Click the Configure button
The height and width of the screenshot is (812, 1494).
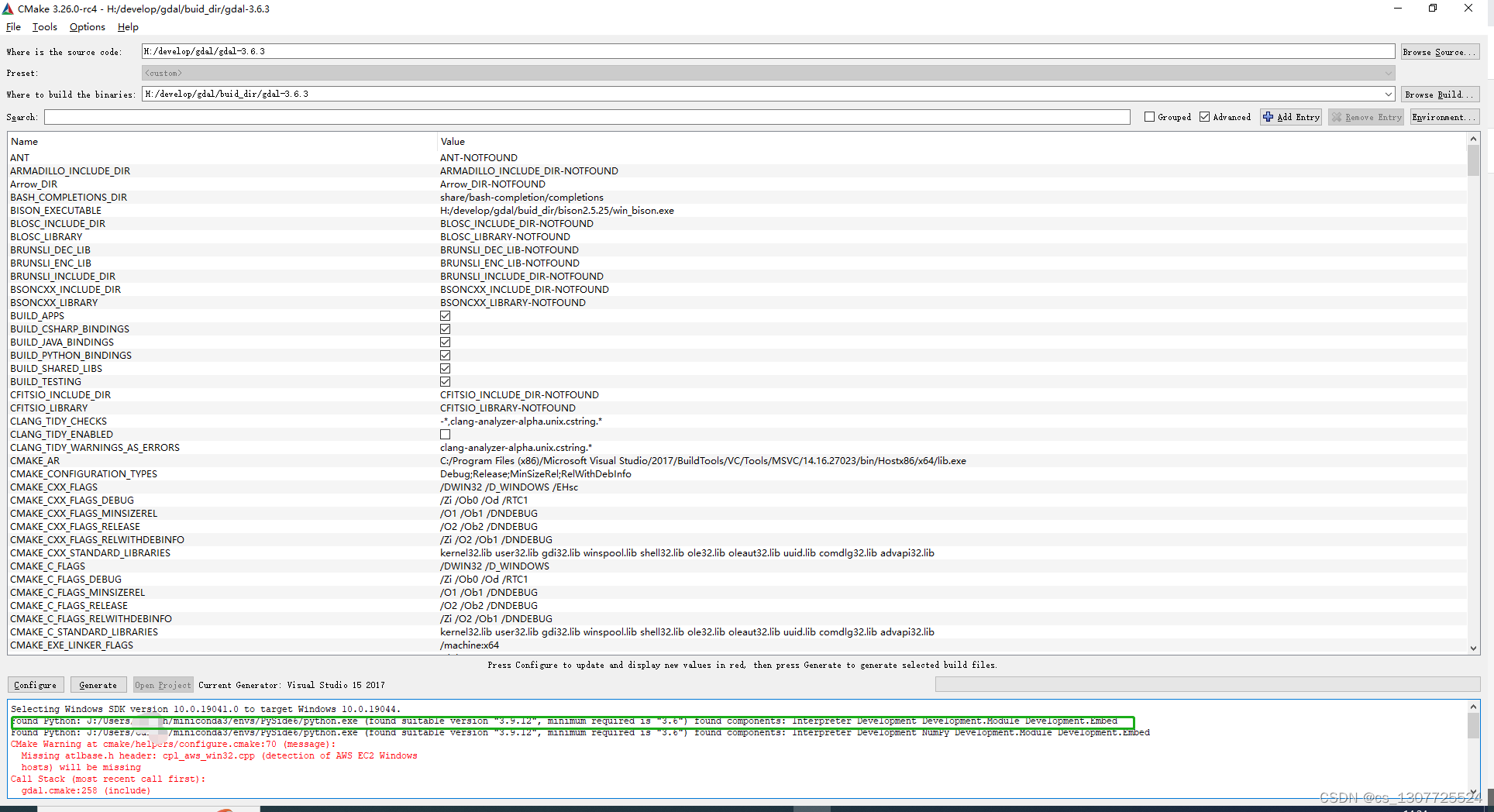[x=36, y=685]
